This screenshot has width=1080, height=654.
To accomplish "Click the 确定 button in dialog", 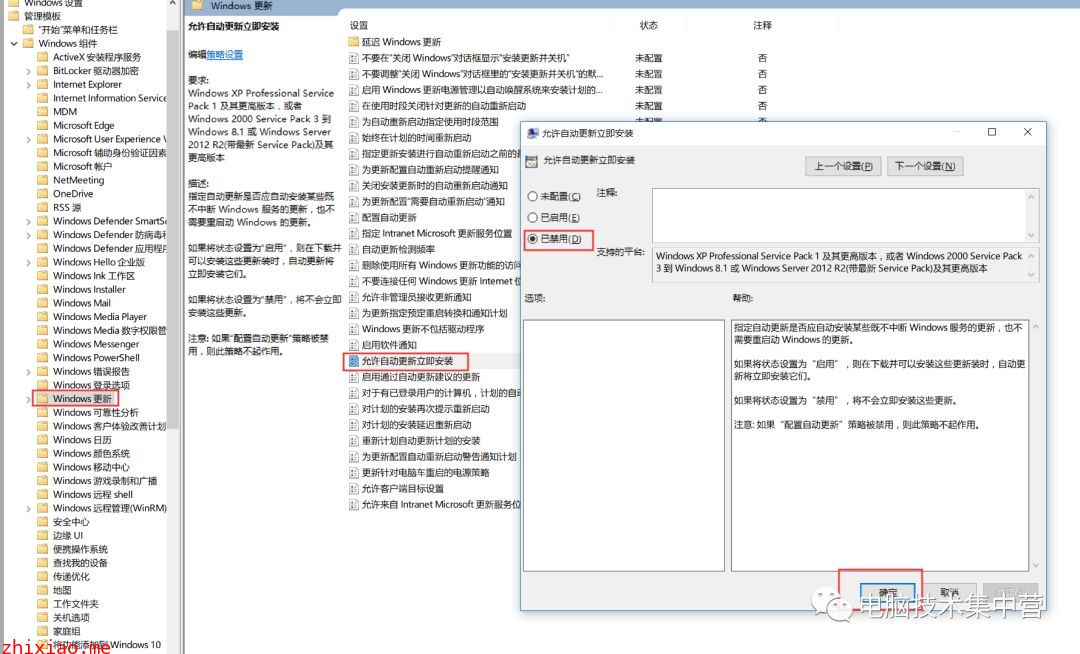I will point(887,592).
